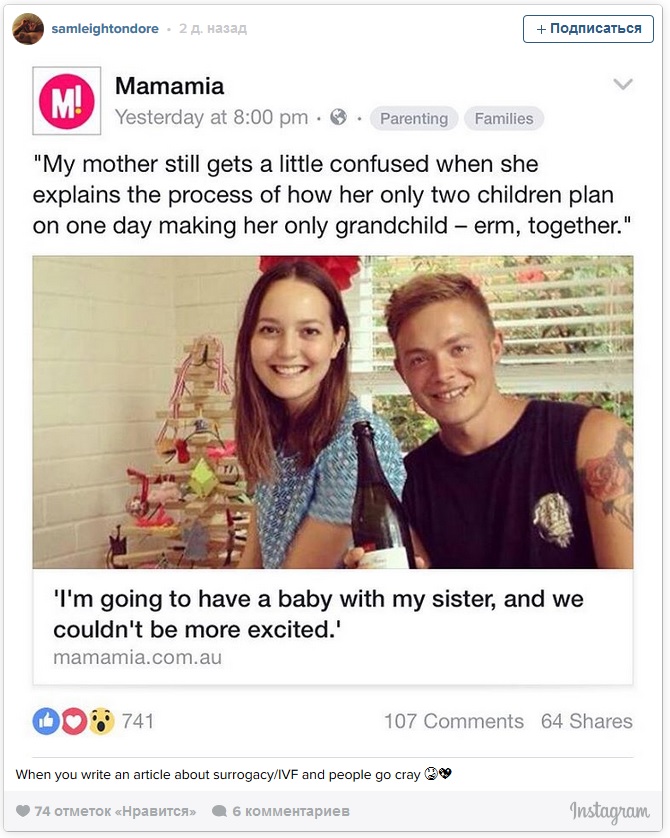Image resolution: width=670 pixels, height=838 pixels.
Task: Visit the mamamia.com.au link
Action: coord(137,658)
